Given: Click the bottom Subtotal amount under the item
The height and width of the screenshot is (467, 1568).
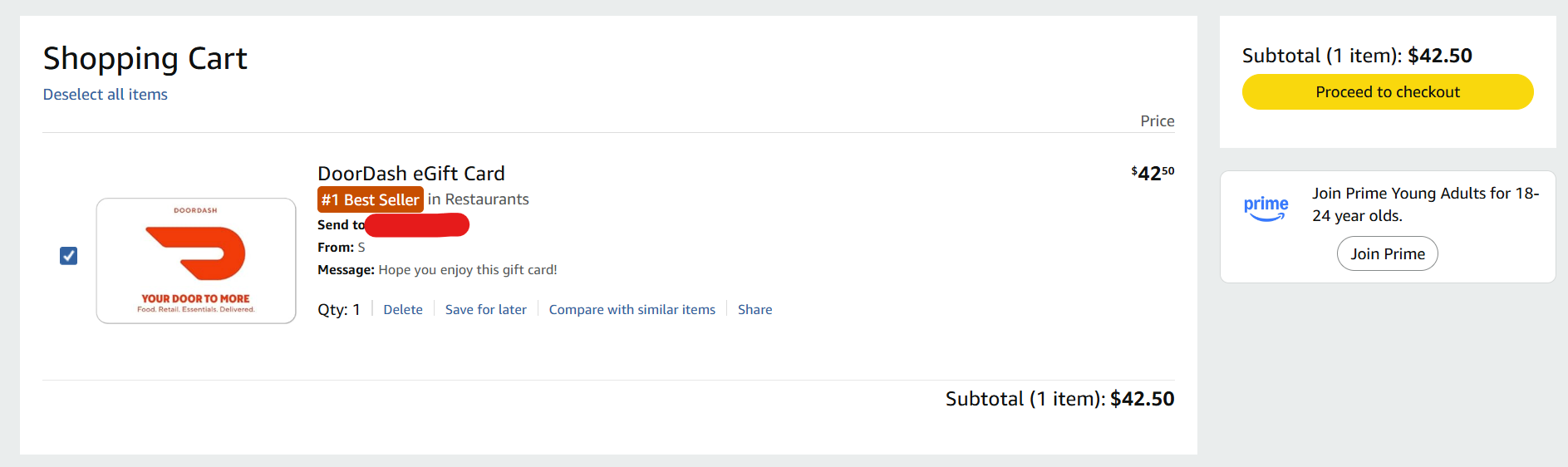Looking at the screenshot, I should (1142, 399).
